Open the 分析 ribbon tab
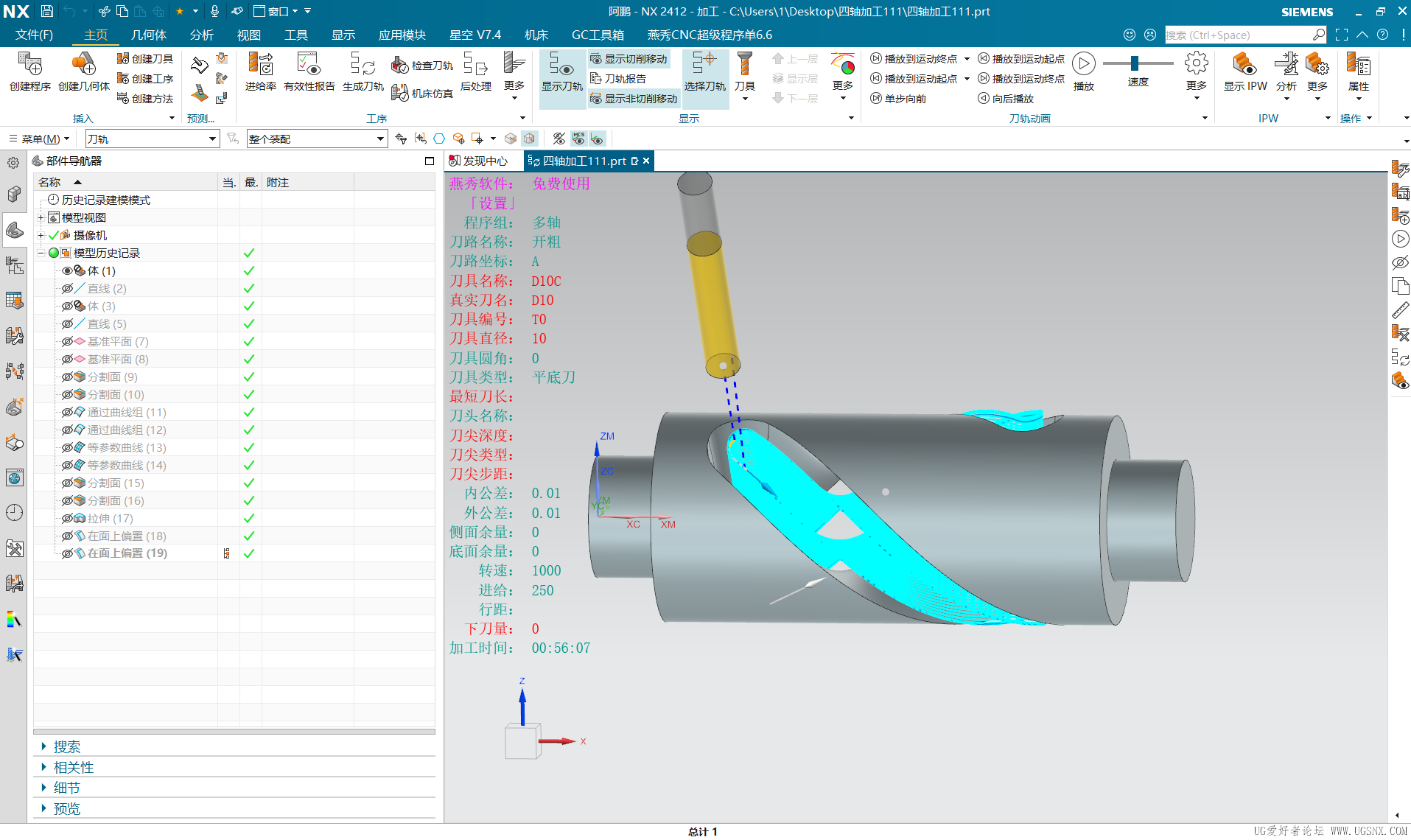The width and height of the screenshot is (1411, 840). (x=201, y=35)
